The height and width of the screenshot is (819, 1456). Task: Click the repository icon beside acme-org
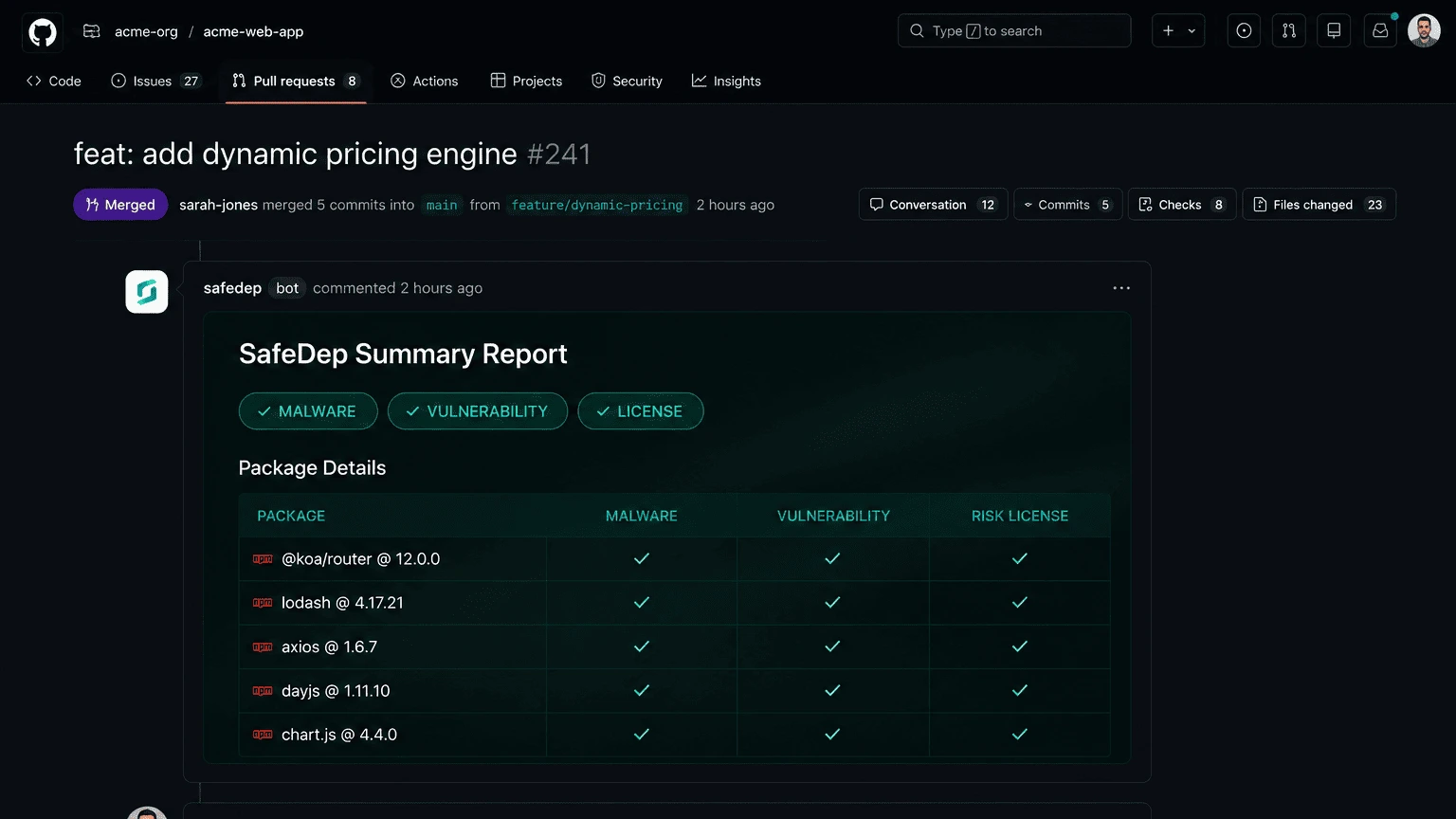coord(92,31)
